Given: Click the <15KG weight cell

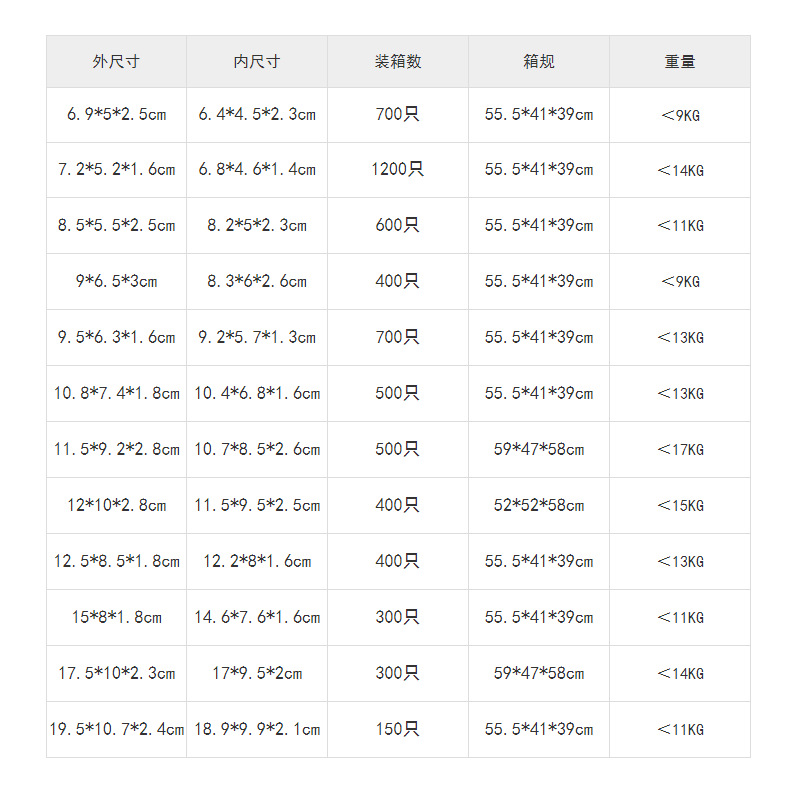Looking at the screenshot, I should point(680,506).
